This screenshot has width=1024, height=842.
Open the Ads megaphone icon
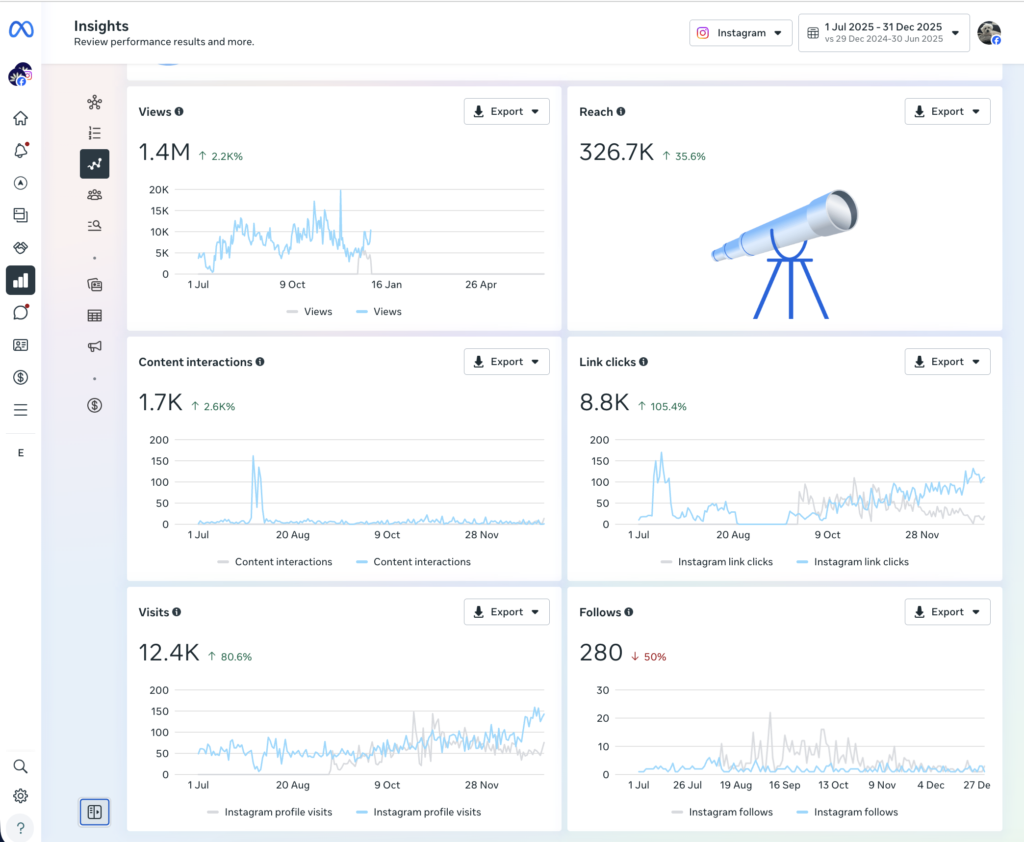[x=94, y=345]
